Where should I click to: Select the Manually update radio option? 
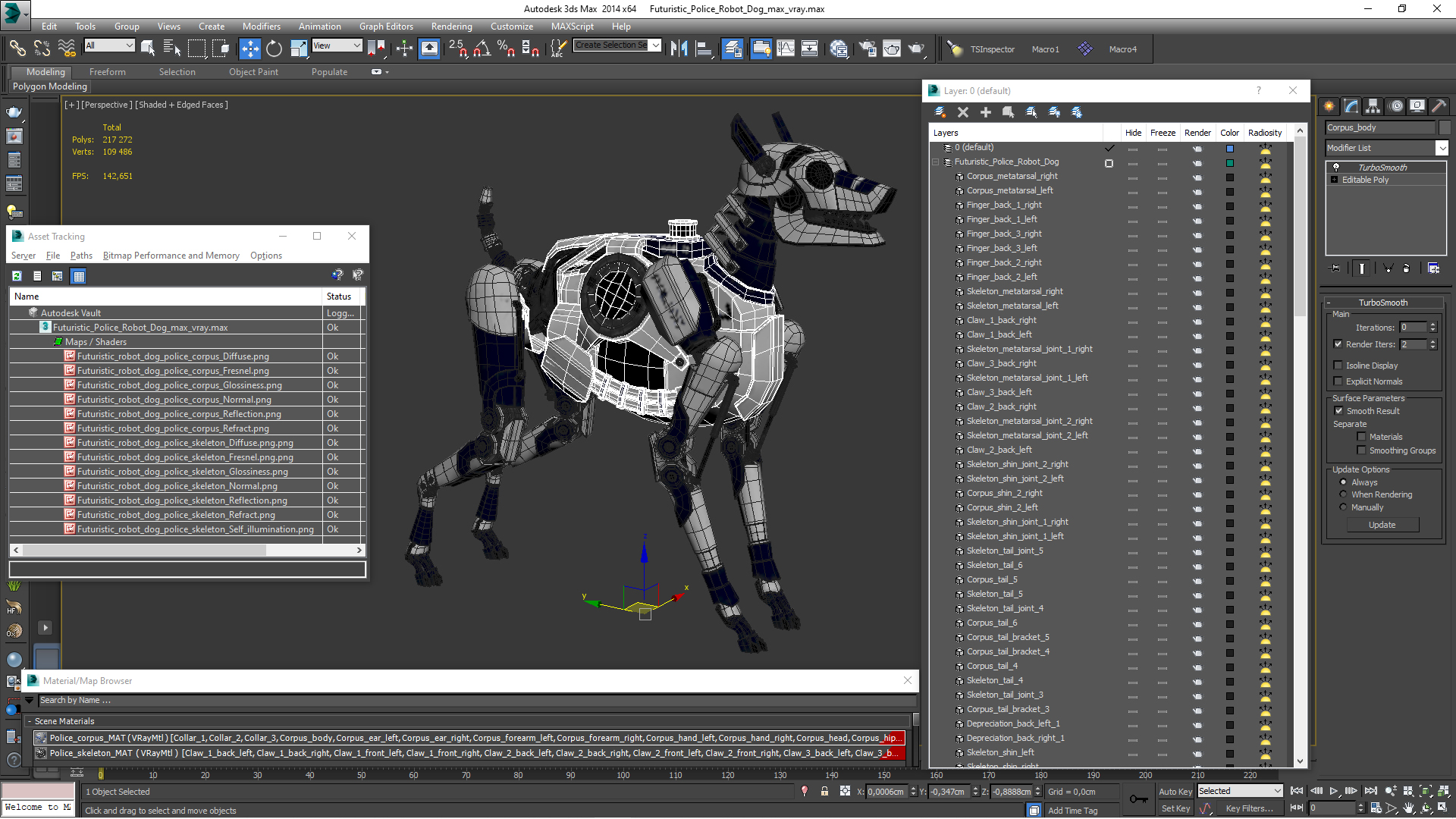(1344, 507)
